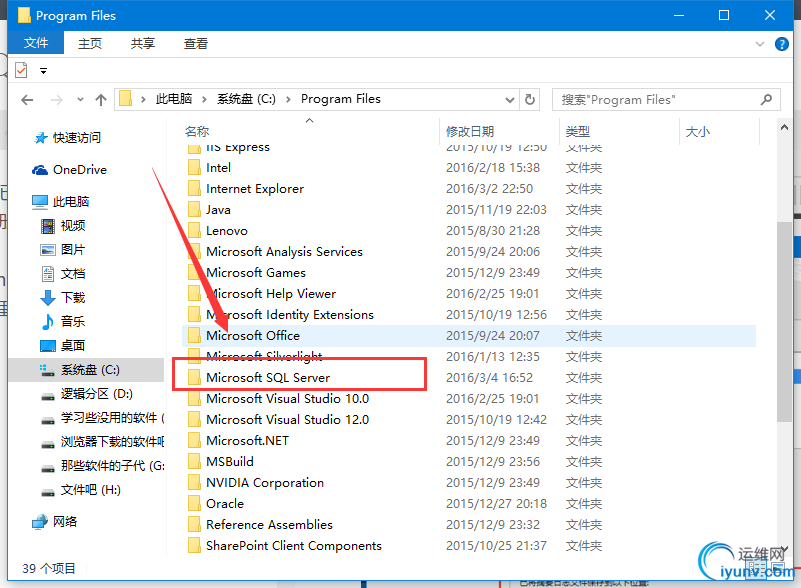Viewport: 801px width, 588px height.
Task: Select 快速访问 in the navigation pane
Action: coord(67,137)
